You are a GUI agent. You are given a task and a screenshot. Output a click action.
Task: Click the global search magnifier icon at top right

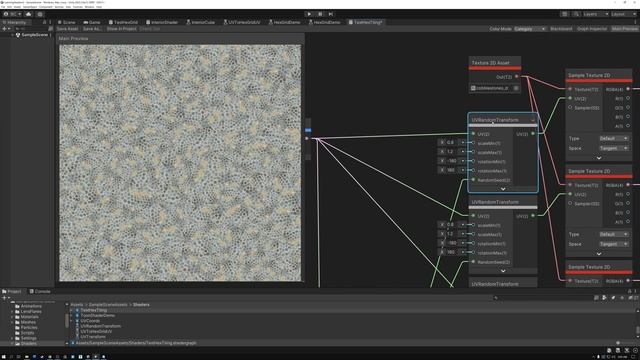pyautogui.click(x=576, y=14)
